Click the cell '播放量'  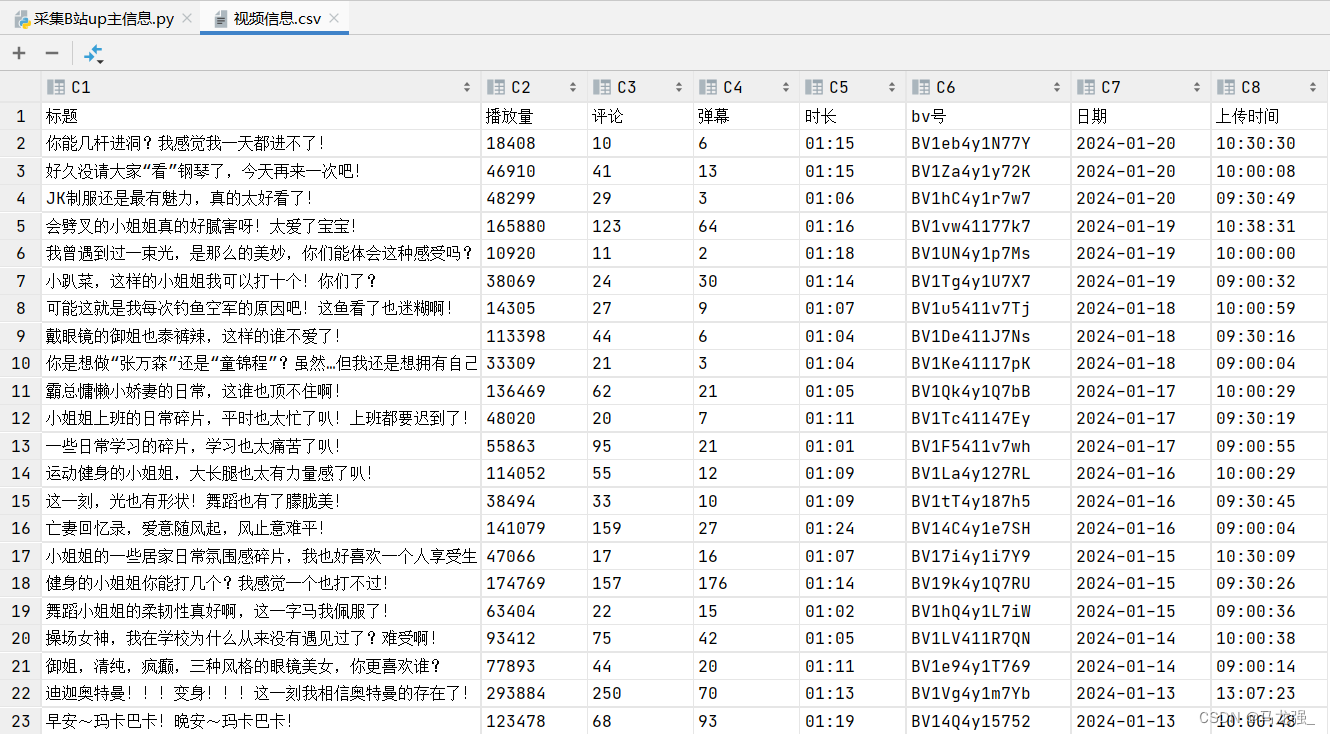[534, 116]
